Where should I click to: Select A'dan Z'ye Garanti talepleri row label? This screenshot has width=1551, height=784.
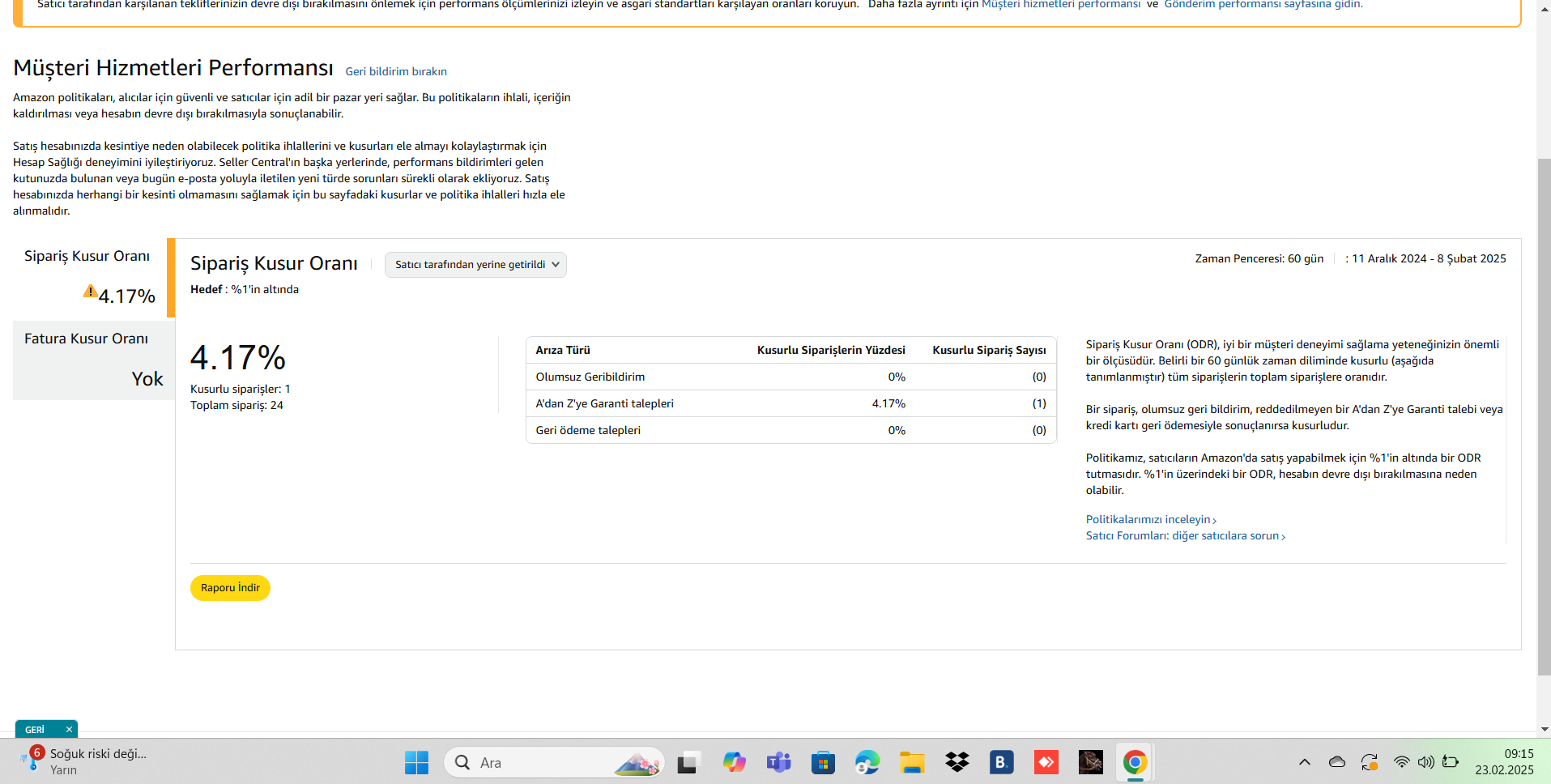(x=604, y=403)
